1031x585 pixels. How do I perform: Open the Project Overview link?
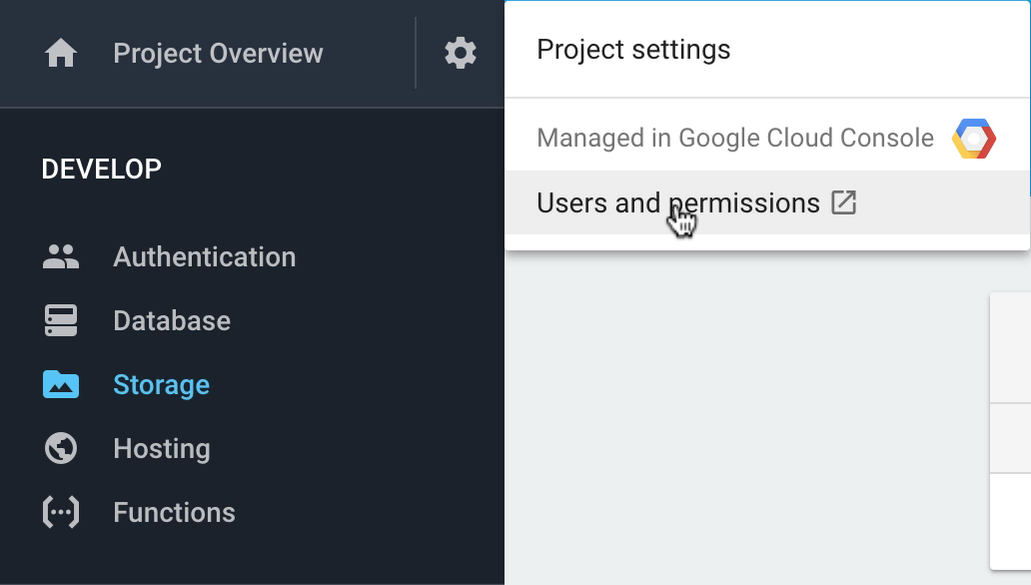pos(218,53)
